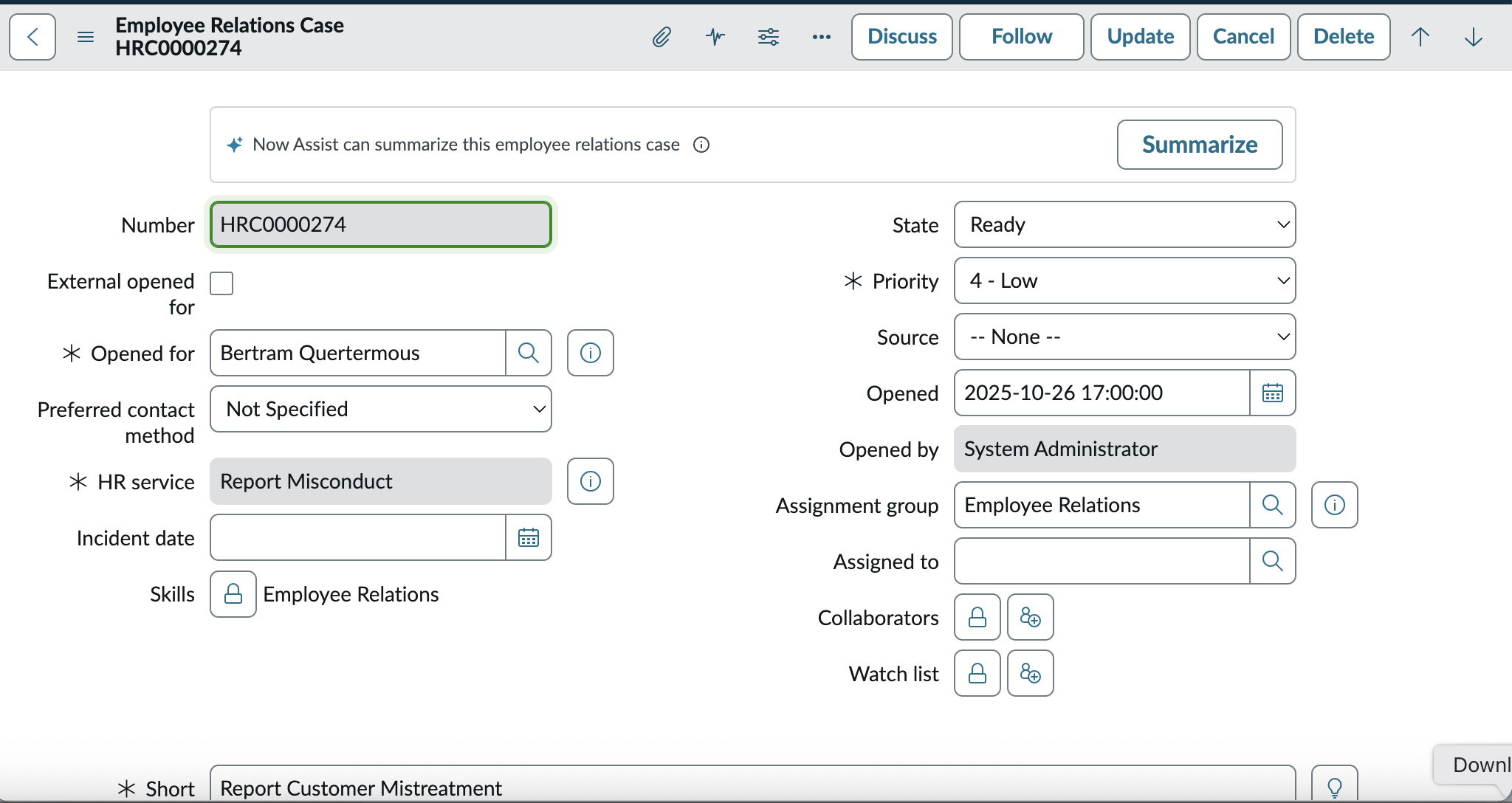Unlock the Watch list field

tap(977, 673)
